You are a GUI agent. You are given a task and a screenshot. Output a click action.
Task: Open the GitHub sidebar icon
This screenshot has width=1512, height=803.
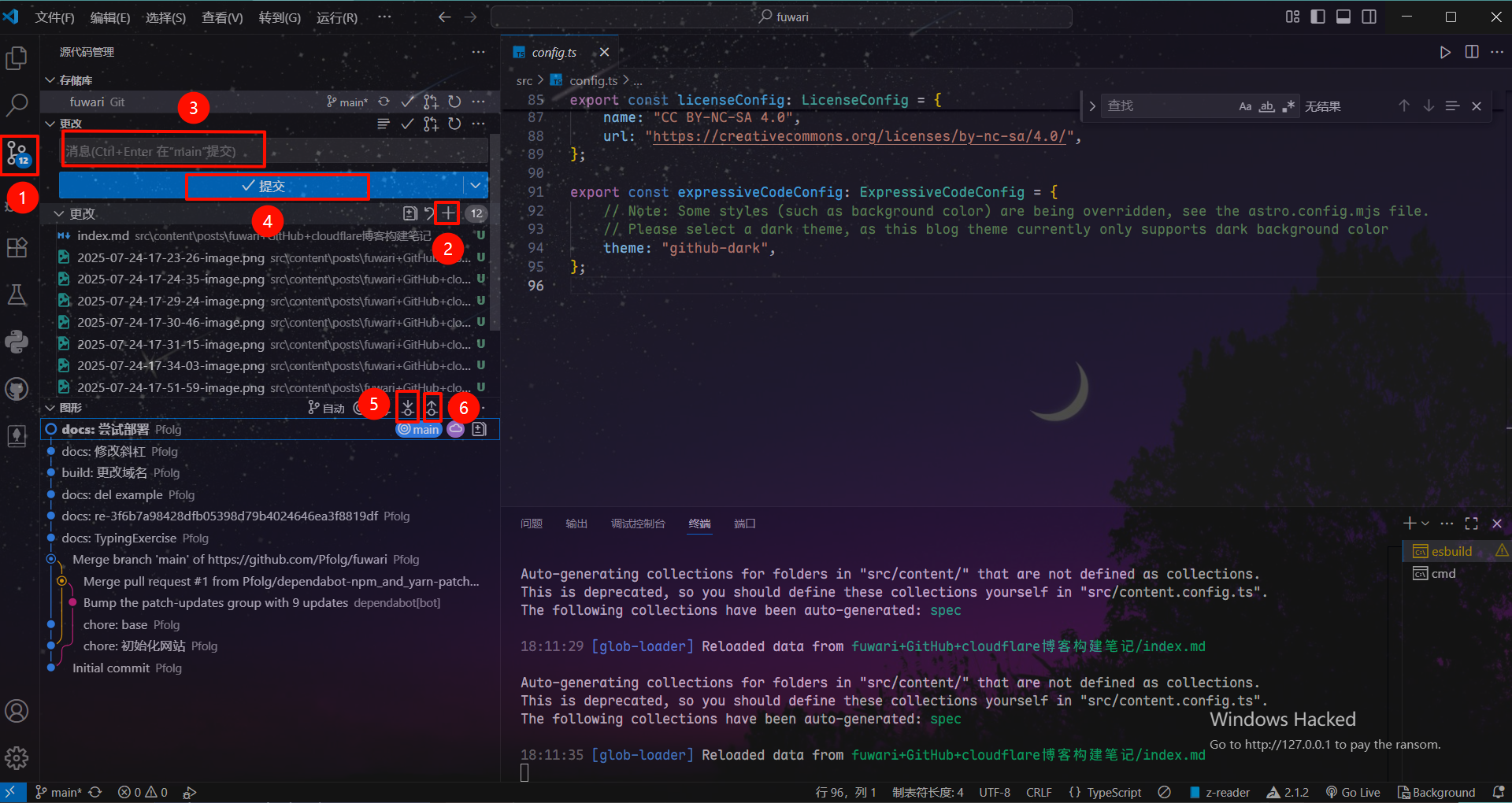coord(17,389)
